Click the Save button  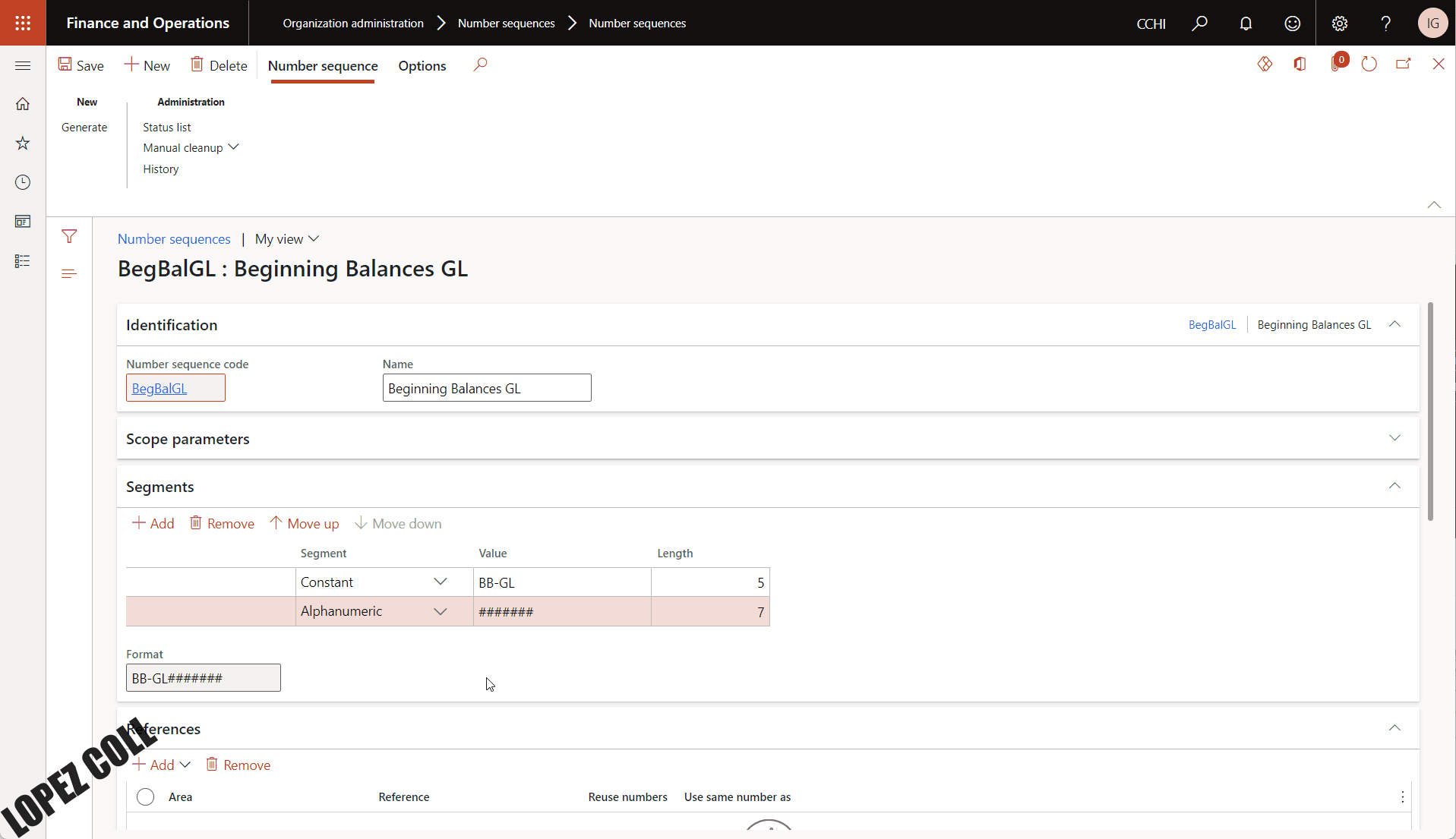coord(81,66)
